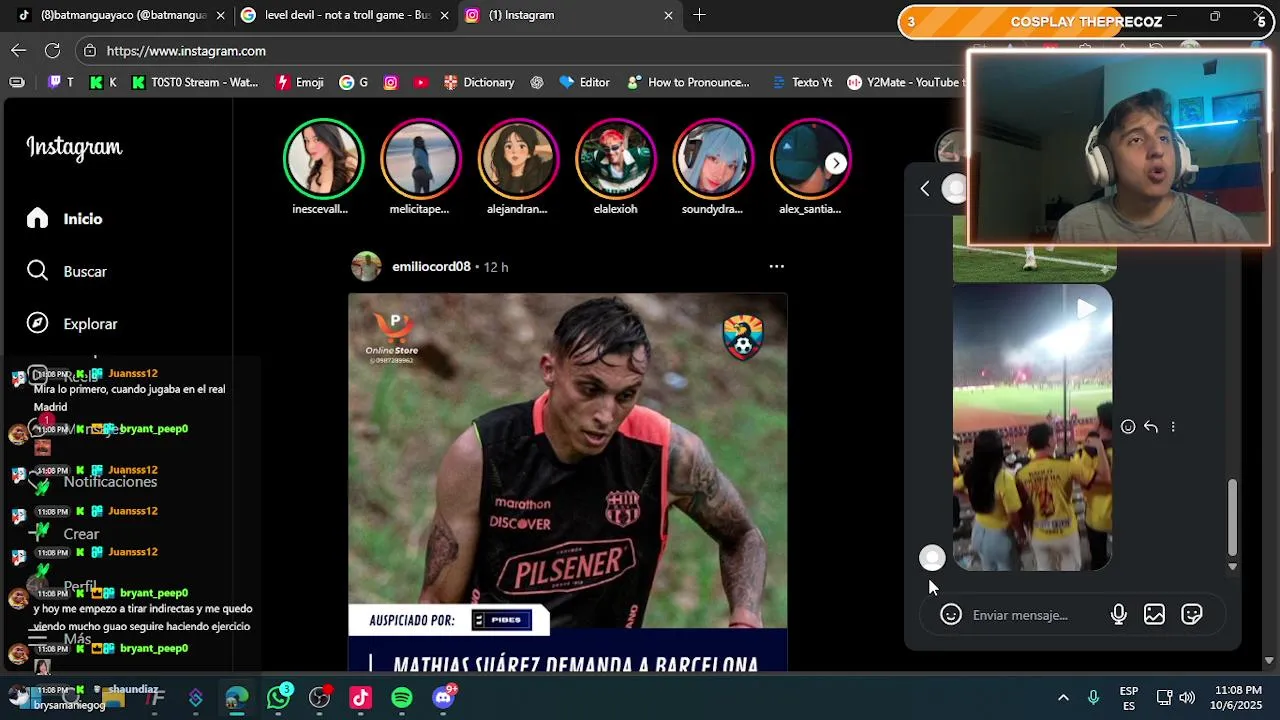Switch ESP keyboard language indicator

pos(1129,698)
